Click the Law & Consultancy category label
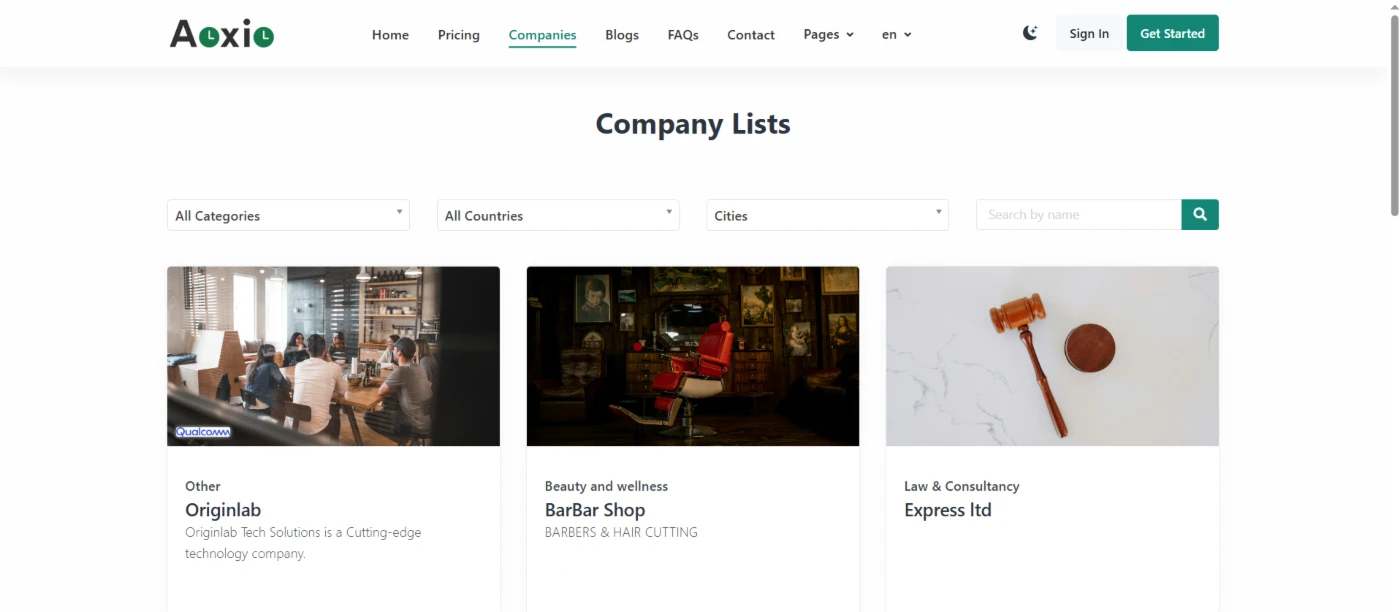The height and width of the screenshot is (612, 1400). pyautogui.click(x=962, y=486)
